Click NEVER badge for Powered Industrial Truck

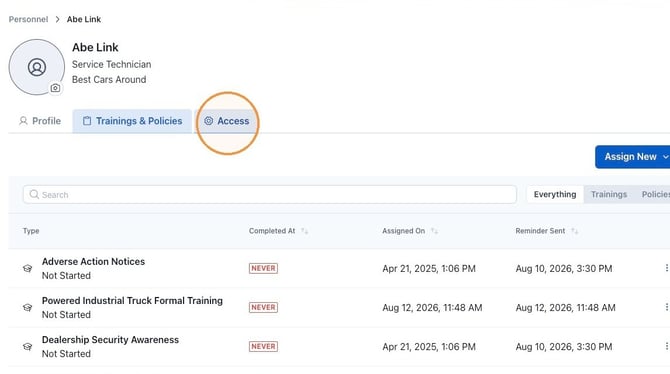click(x=263, y=307)
